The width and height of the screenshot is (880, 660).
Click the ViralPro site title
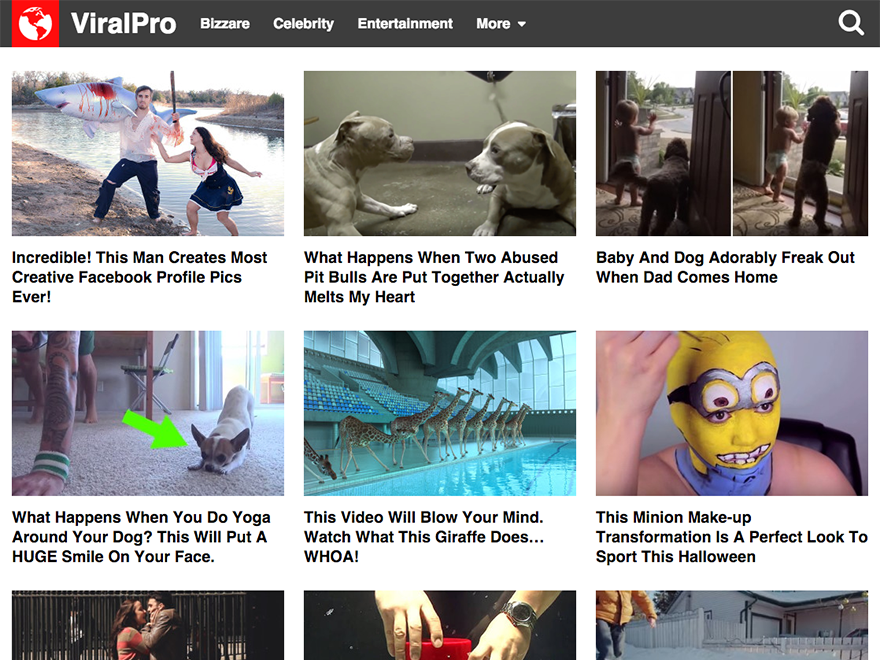coord(123,24)
